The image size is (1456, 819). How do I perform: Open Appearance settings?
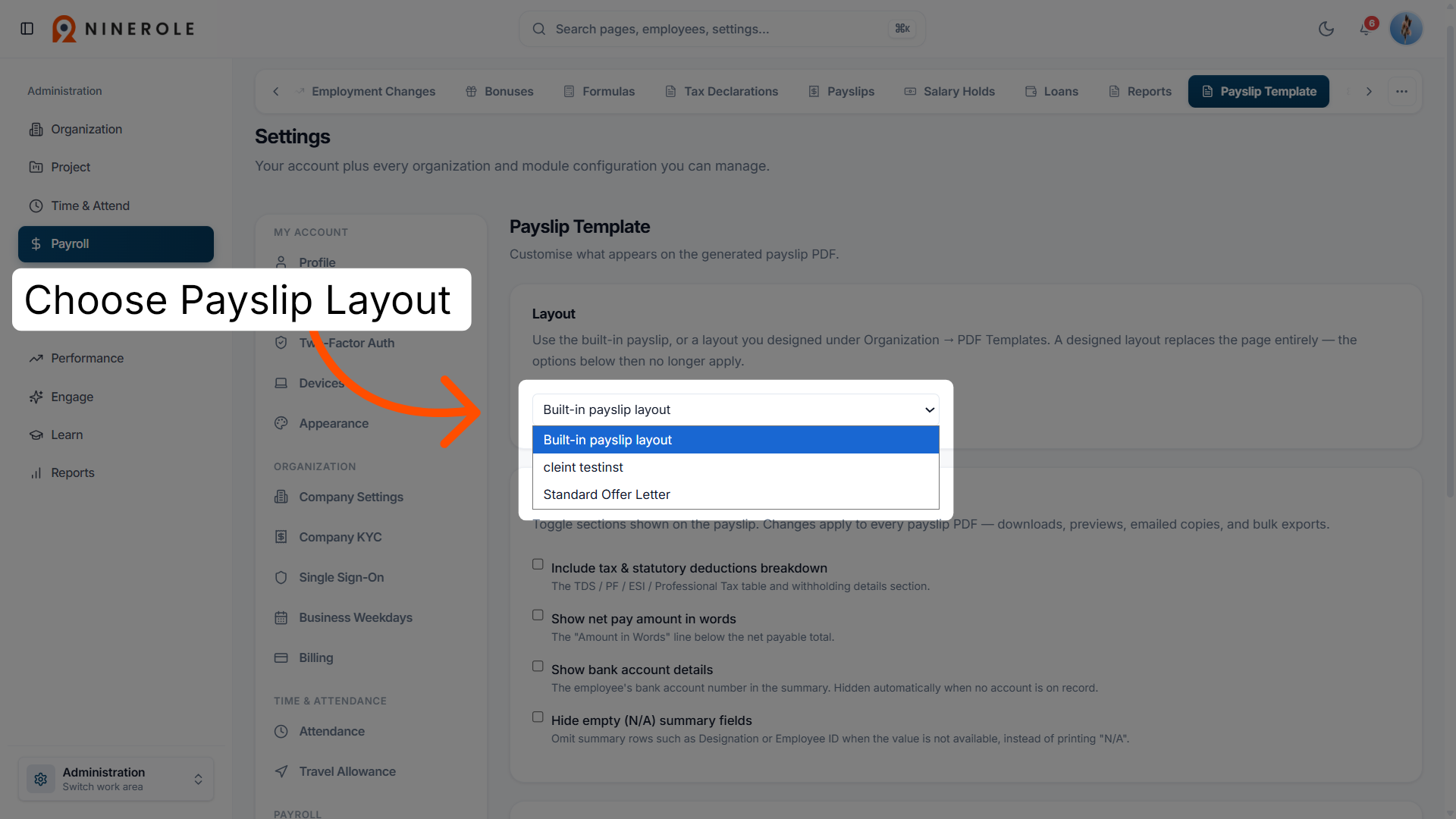371,423
